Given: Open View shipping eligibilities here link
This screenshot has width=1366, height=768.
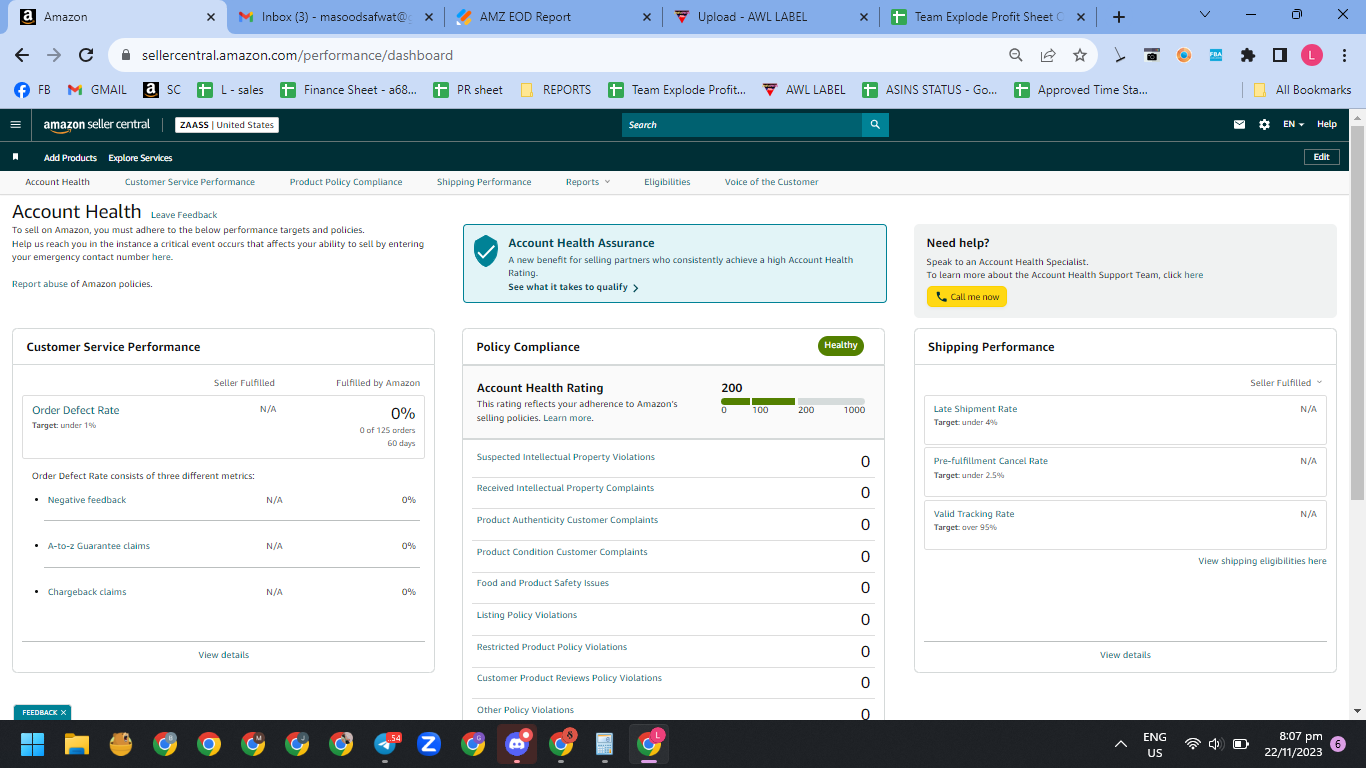Looking at the screenshot, I should click(1262, 561).
